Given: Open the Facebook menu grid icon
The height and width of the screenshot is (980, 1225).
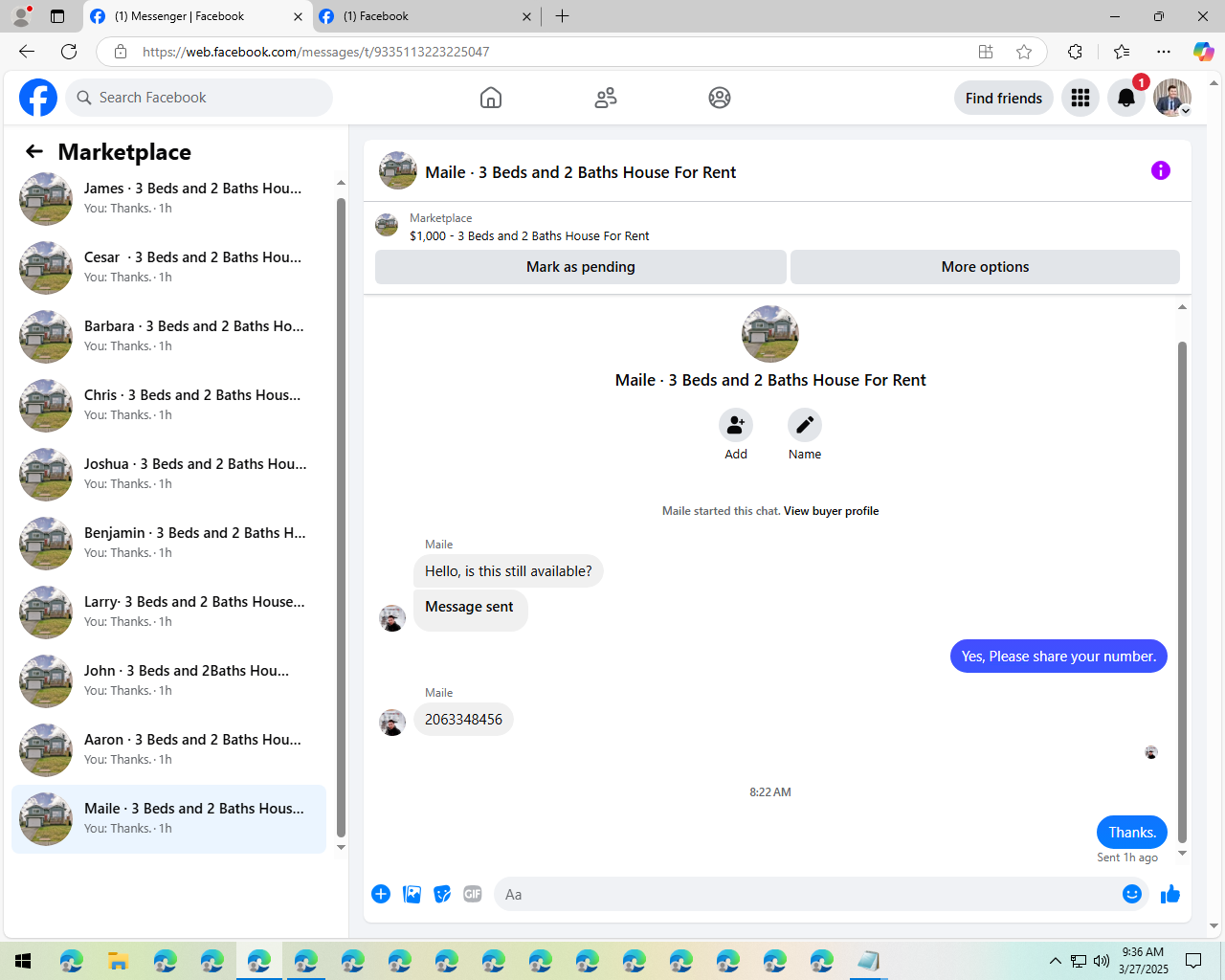Looking at the screenshot, I should point(1080,98).
